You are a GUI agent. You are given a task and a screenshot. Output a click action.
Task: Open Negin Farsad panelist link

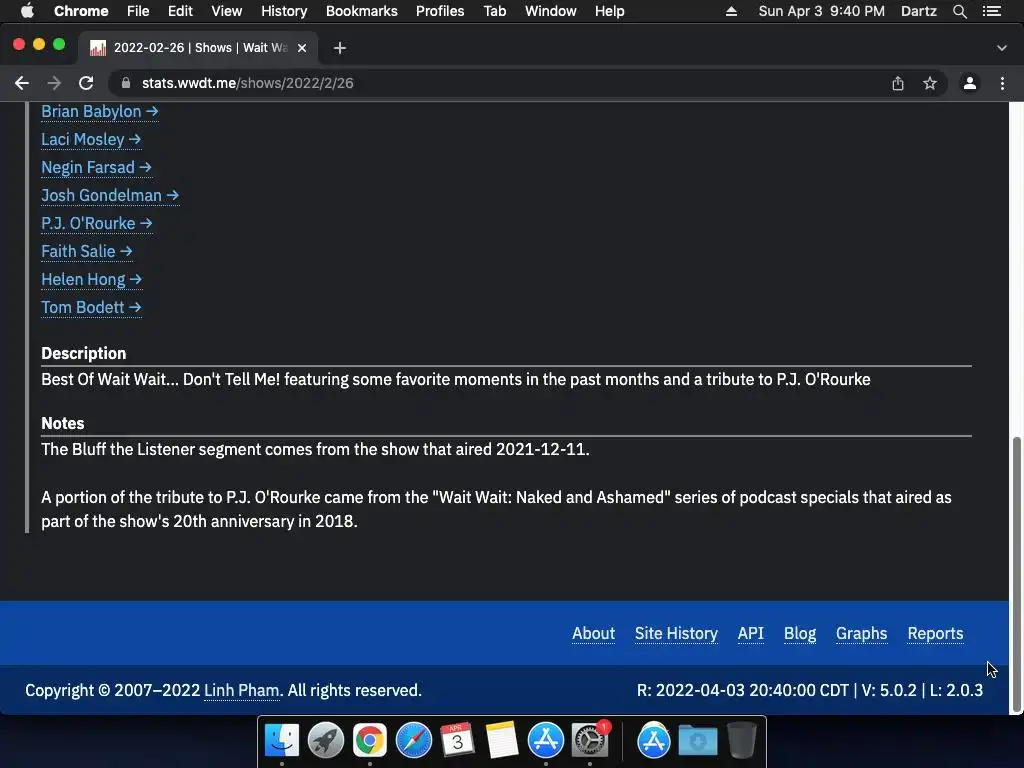[x=97, y=168]
